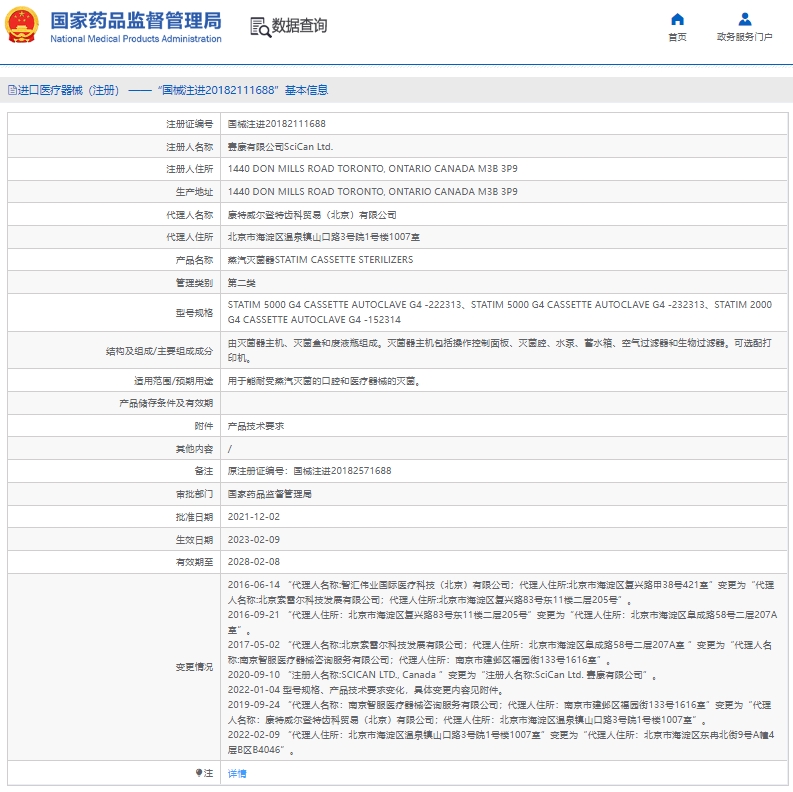Image resolution: width=793 pixels, height=792 pixels.
Task: Select approval date 2021-12-02
Action: pyautogui.click(x=253, y=516)
